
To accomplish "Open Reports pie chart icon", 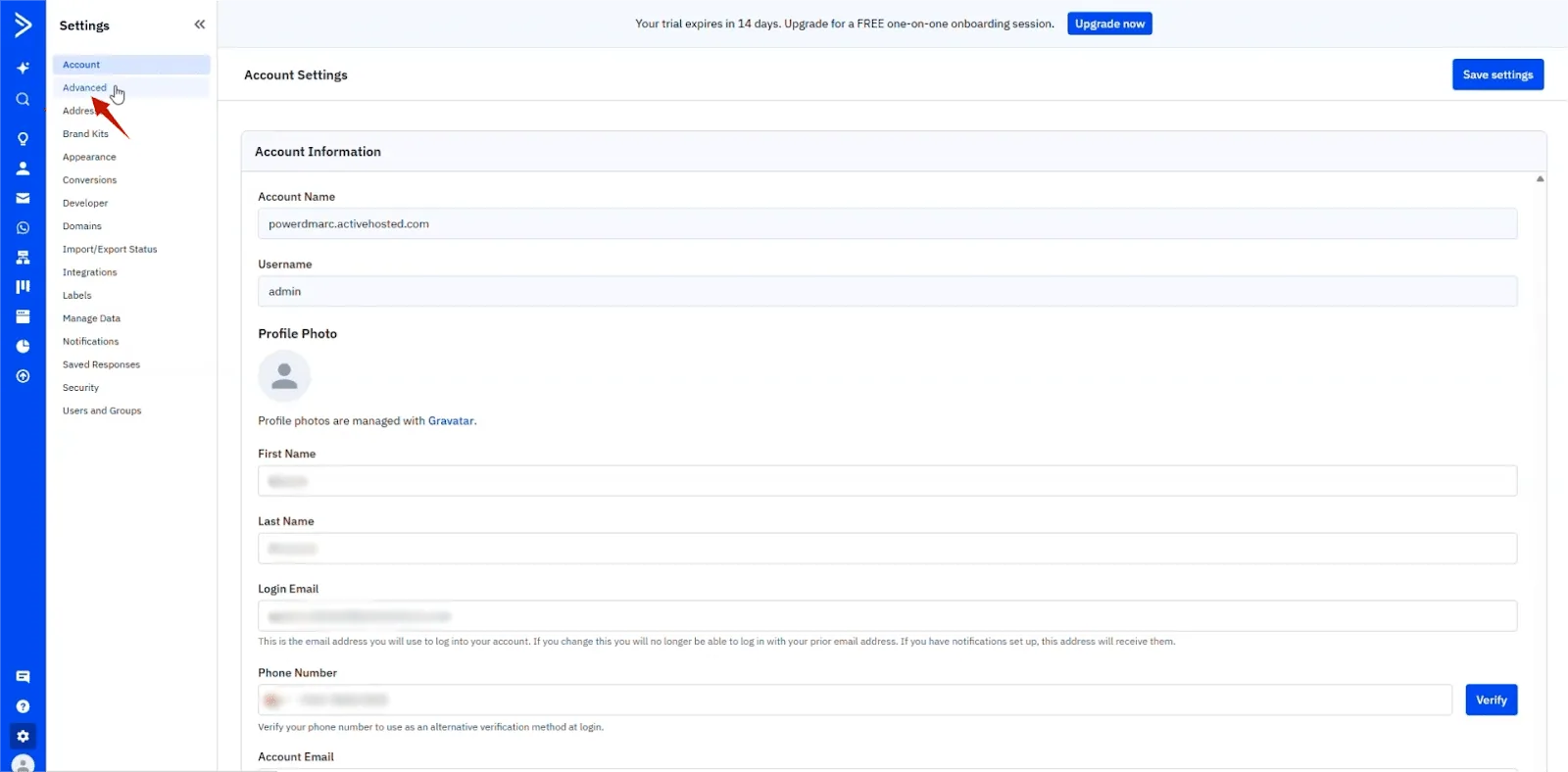I will tap(23, 346).
